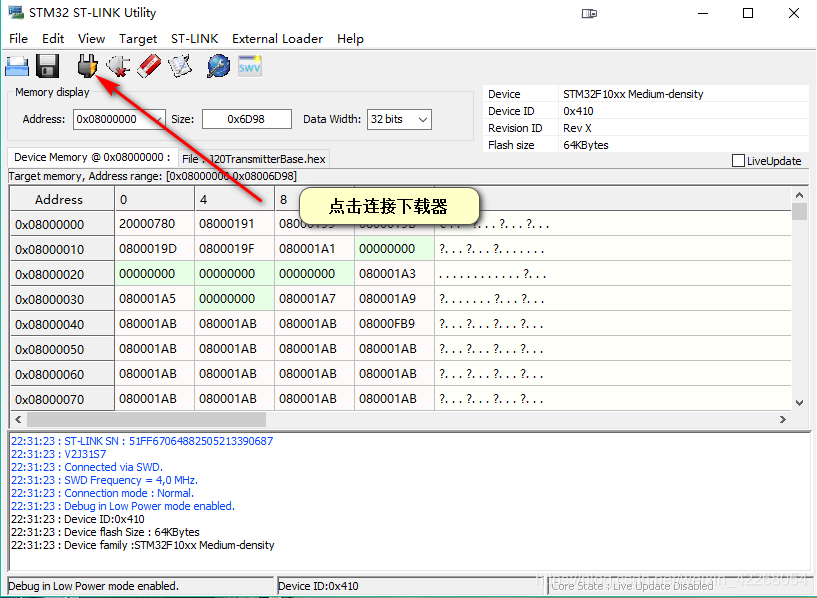Screen dimensions: 817x598
Task: Click the V2J31S7 log line
Action: point(58,454)
